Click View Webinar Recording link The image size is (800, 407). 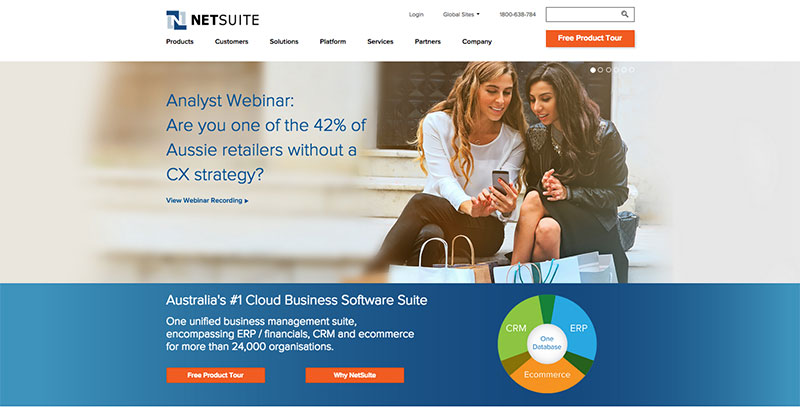pyautogui.click(x=207, y=200)
